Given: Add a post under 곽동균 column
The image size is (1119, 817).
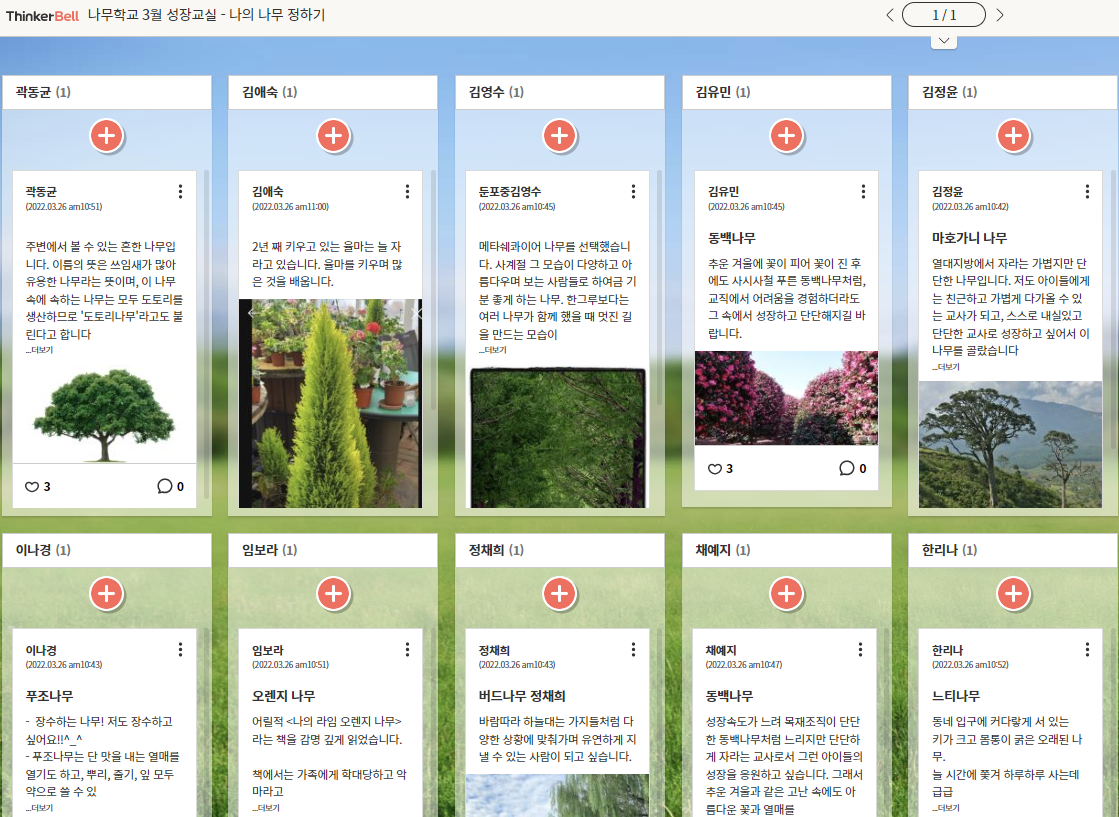Looking at the screenshot, I should [107, 136].
